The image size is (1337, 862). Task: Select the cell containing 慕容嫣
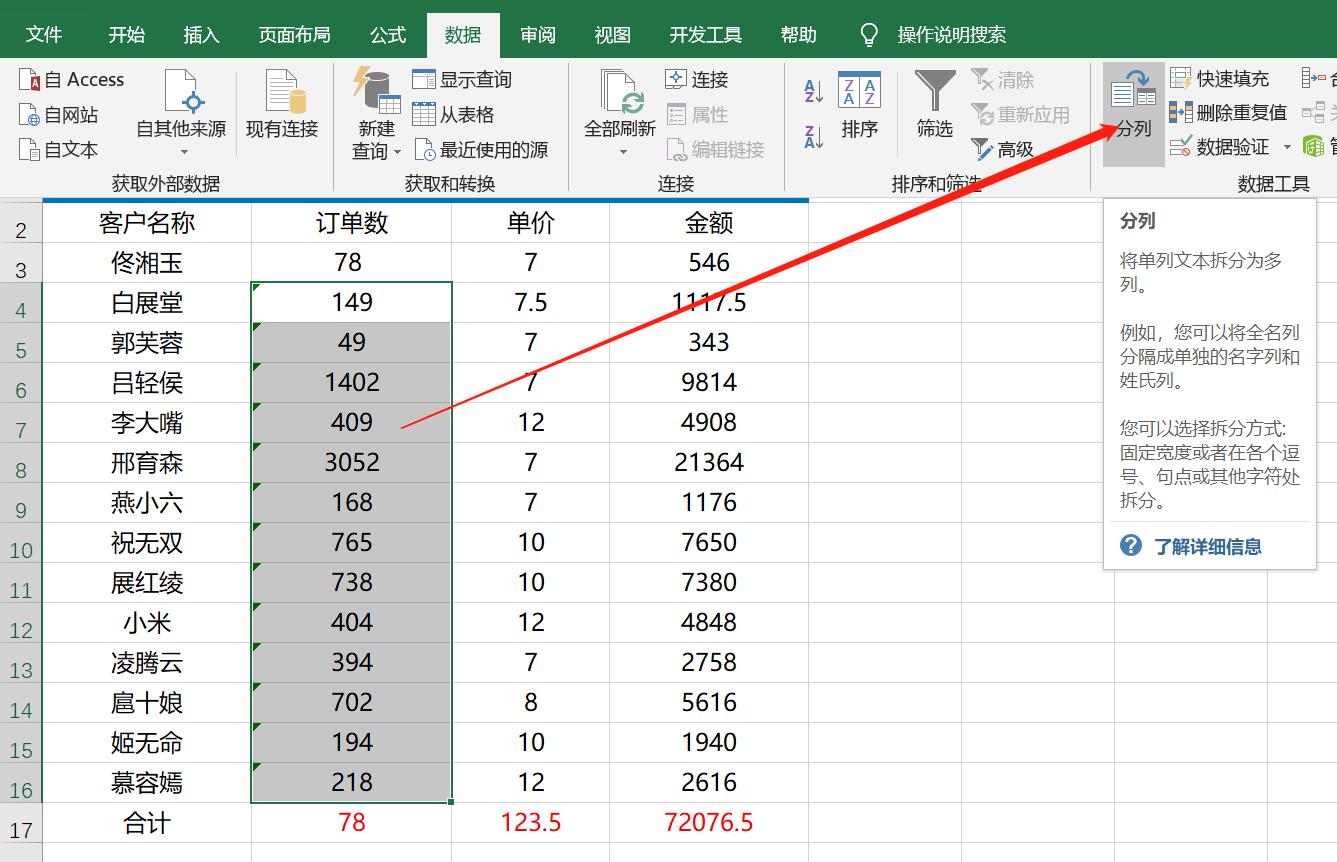(x=147, y=782)
